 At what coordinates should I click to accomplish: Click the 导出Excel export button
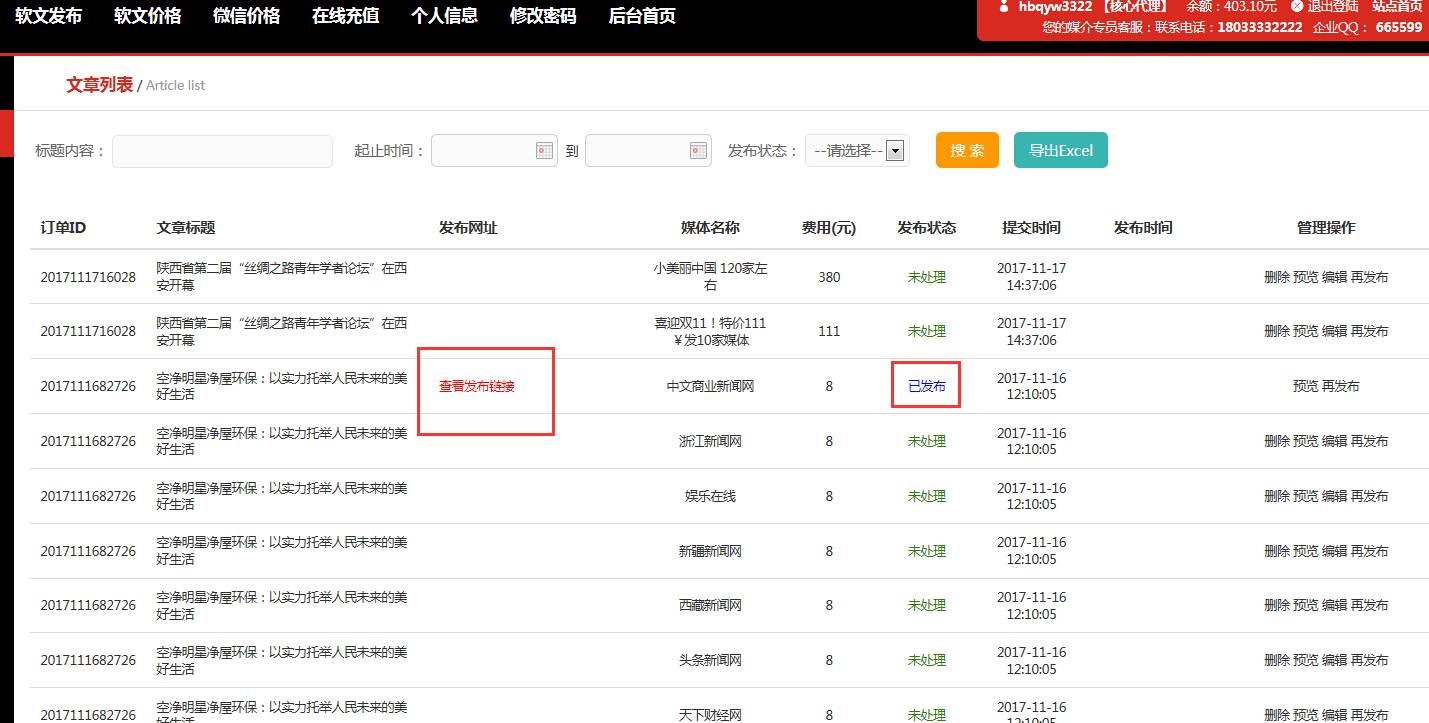click(x=1060, y=149)
